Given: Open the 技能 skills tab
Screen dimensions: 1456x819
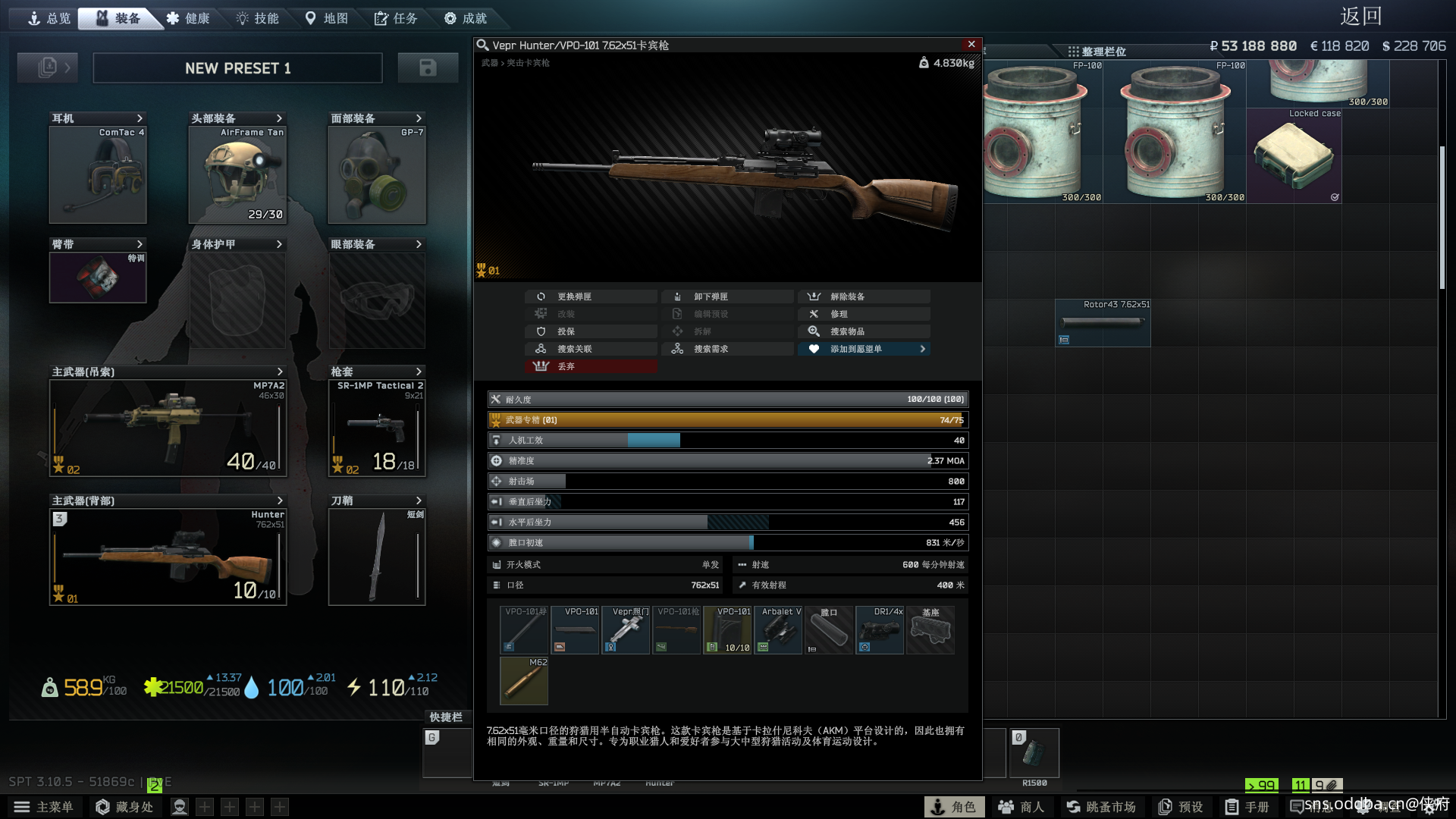Looking at the screenshot, I should (x=257, y=18).
